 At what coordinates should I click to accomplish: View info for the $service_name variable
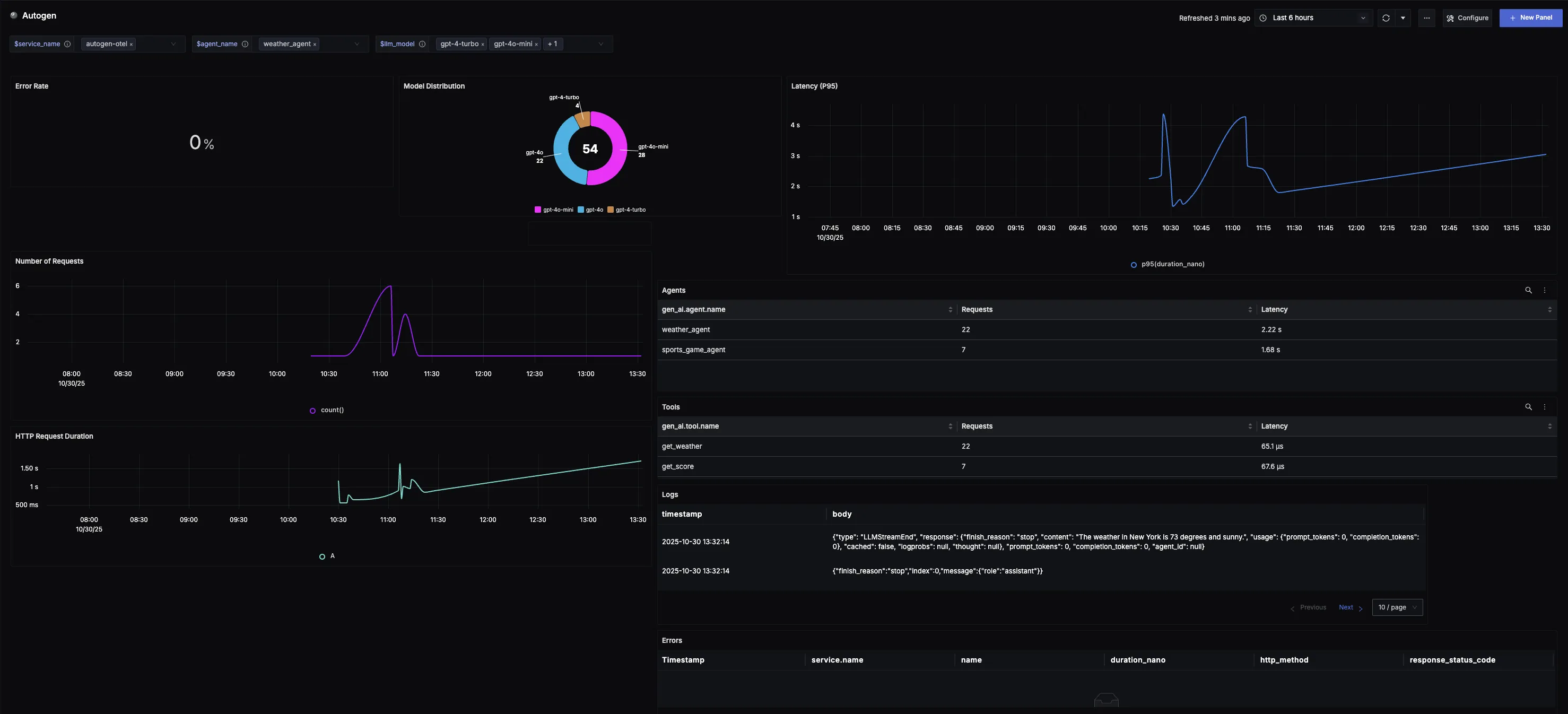coord(67,44)
